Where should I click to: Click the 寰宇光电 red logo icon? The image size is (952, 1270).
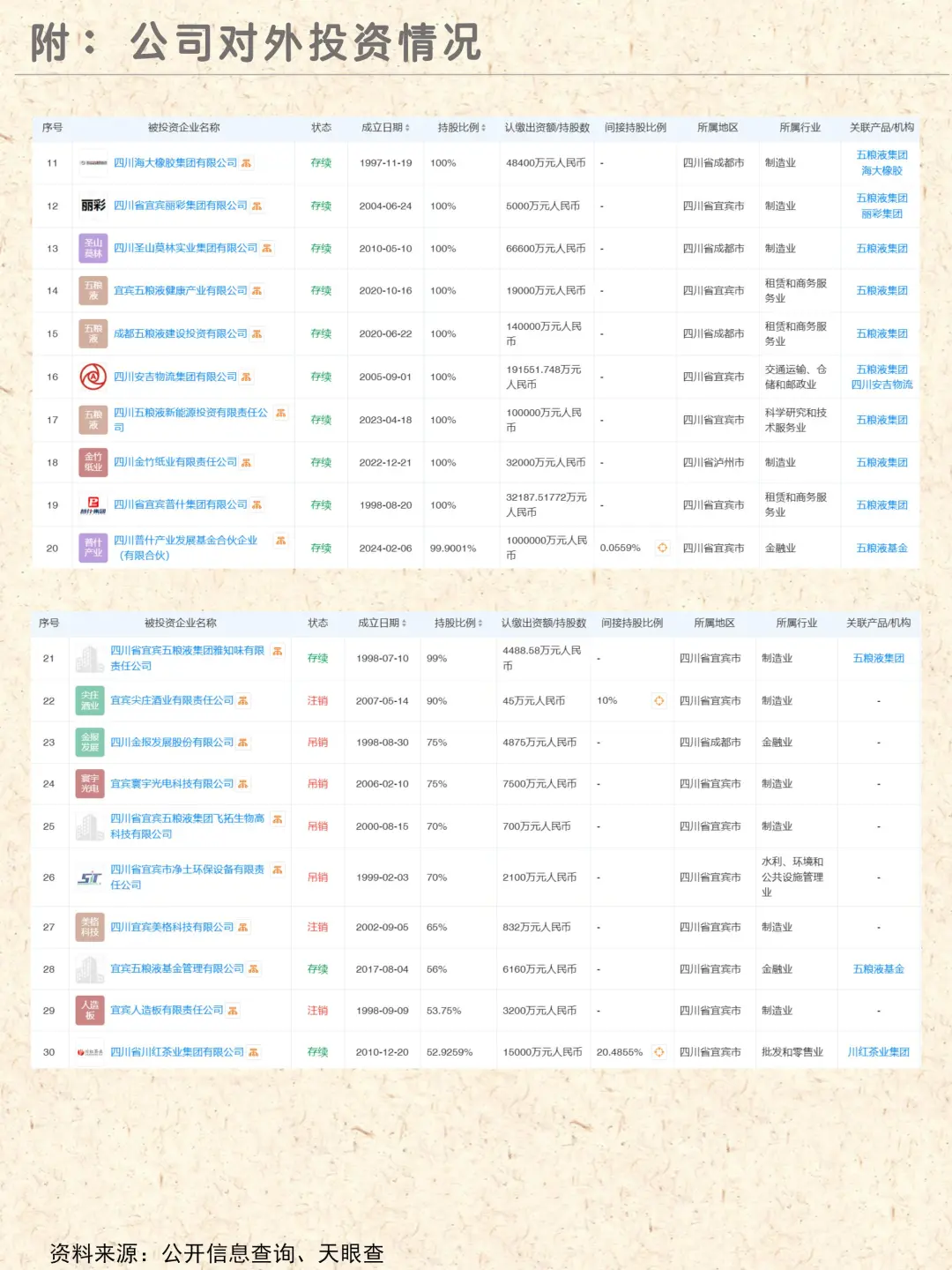(x=90, y=783)
